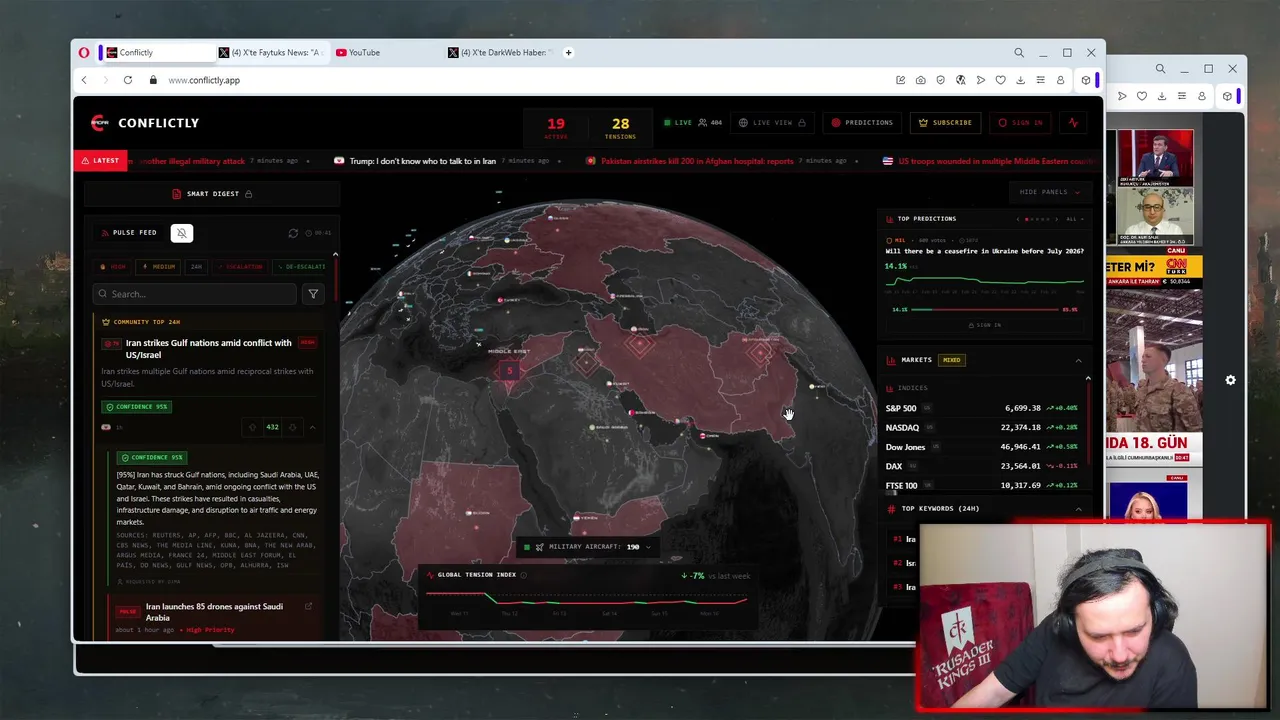Screen dimensions: 1280x720
Task: Open the PULSE FEED tab
Action: [130, 233]
